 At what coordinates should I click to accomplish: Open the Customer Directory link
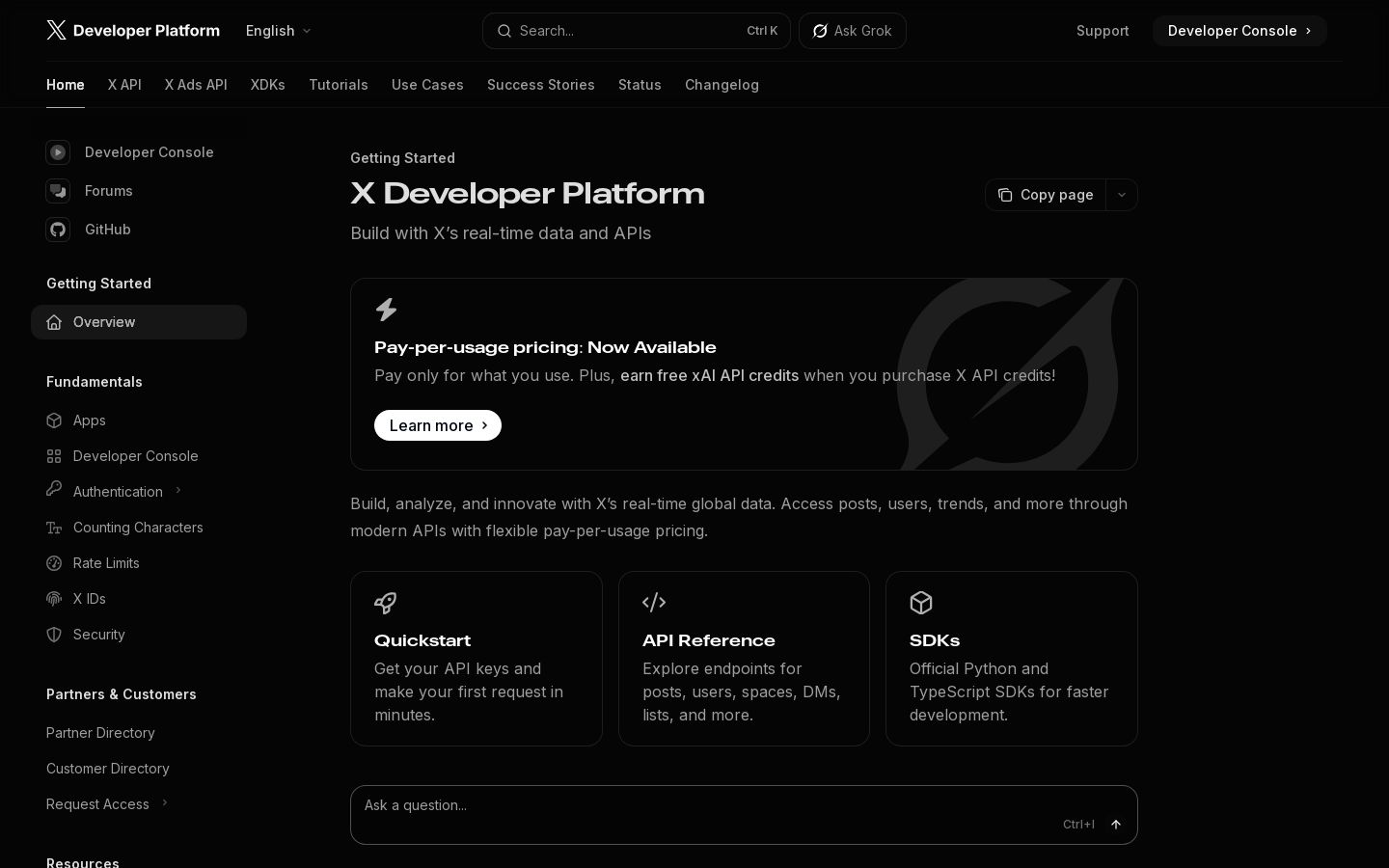click(108, 769)
